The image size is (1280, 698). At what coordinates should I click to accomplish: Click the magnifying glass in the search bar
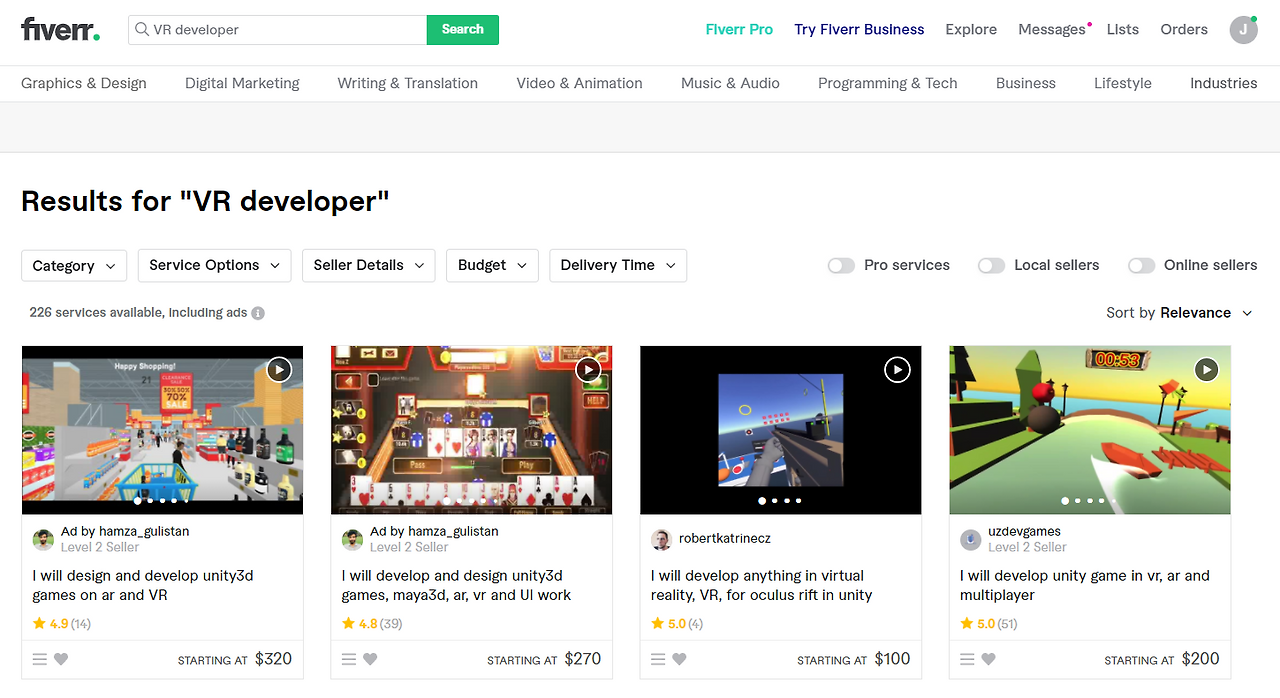click(141, 30)
